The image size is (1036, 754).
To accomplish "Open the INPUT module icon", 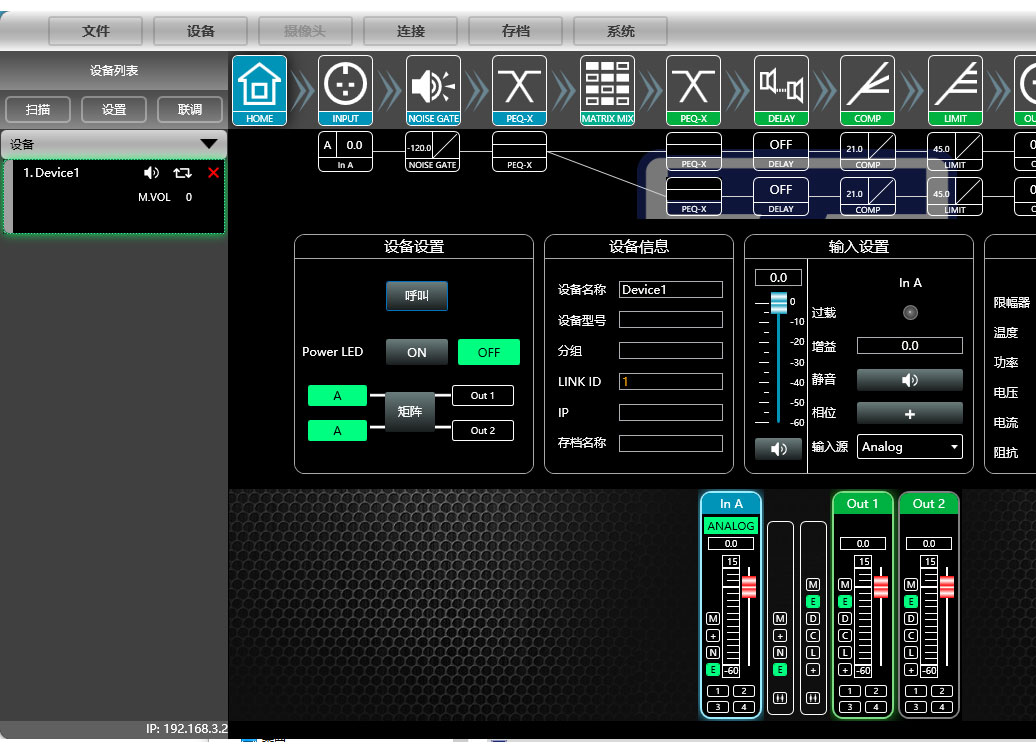I will pyautogui.click(x=345, y=91).
